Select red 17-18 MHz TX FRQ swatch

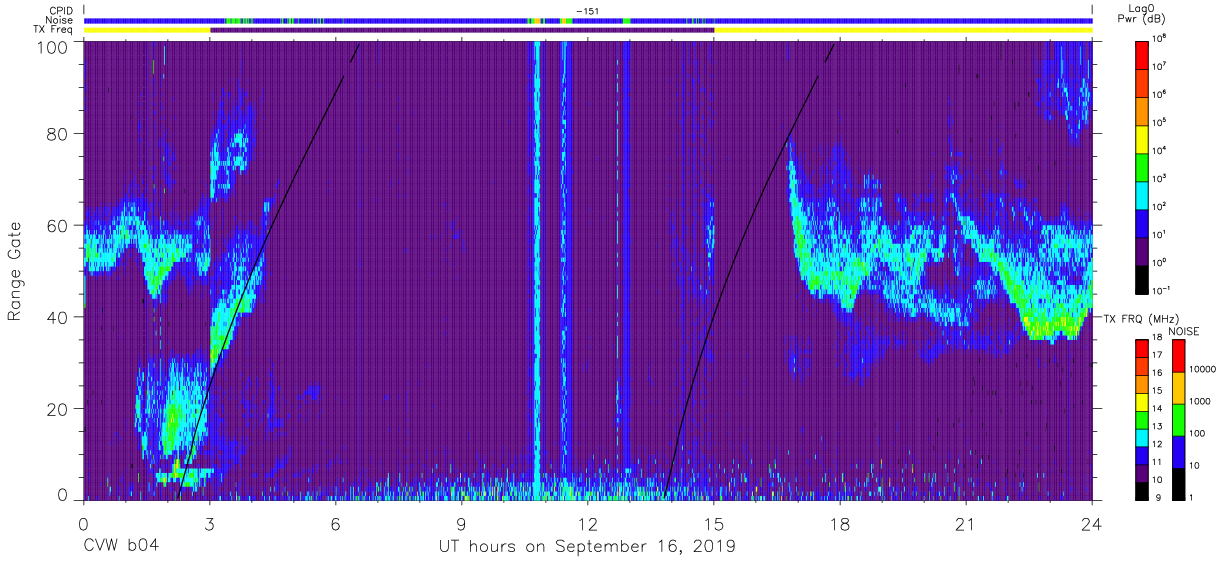1142,349
